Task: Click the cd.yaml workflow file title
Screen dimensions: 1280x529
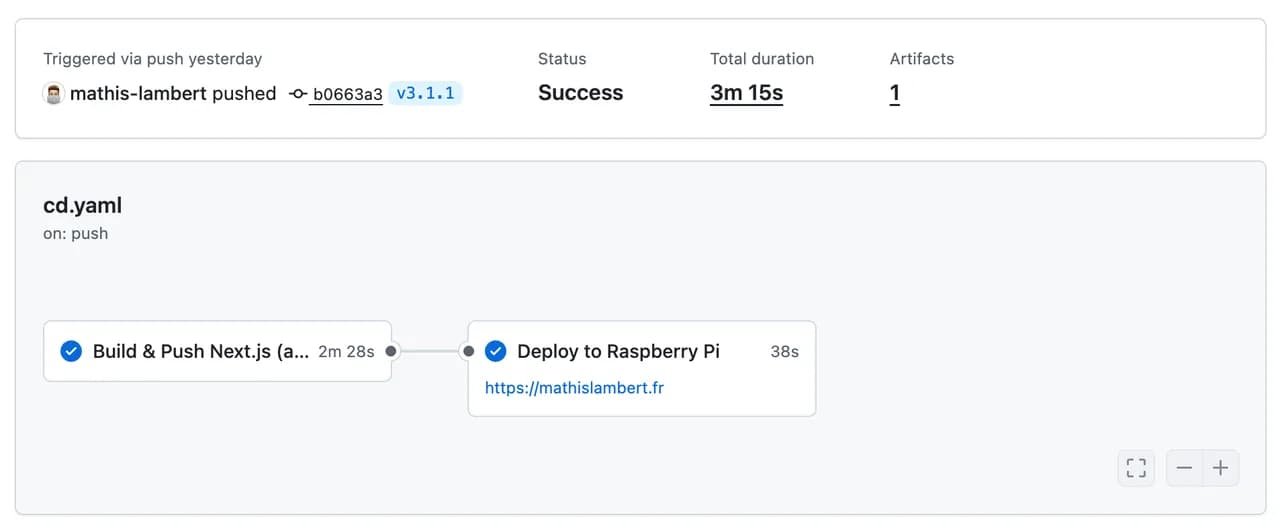Action: click(x=83, y=206)
